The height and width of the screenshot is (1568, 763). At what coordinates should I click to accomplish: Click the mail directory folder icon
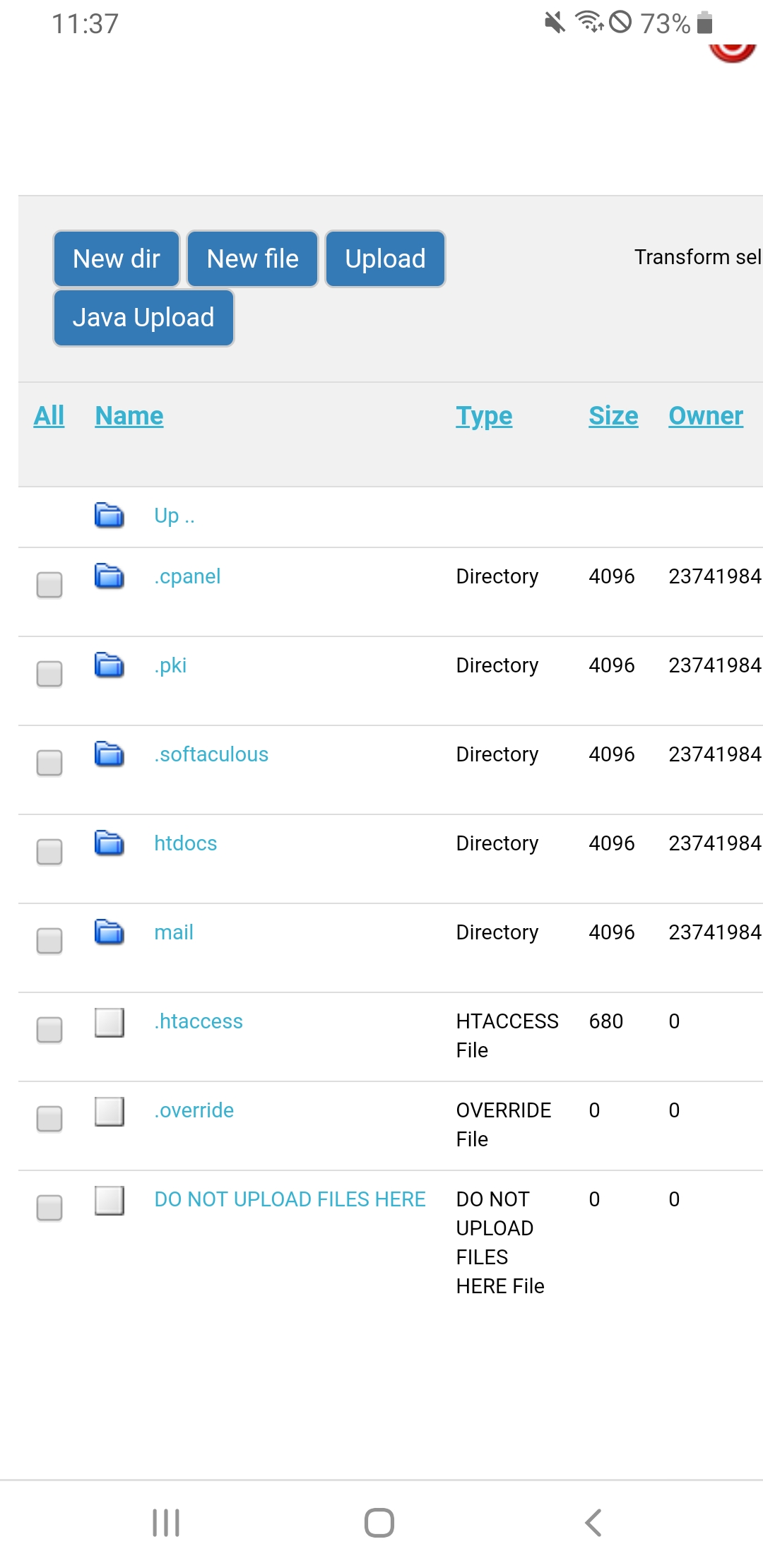coord(110,932)
